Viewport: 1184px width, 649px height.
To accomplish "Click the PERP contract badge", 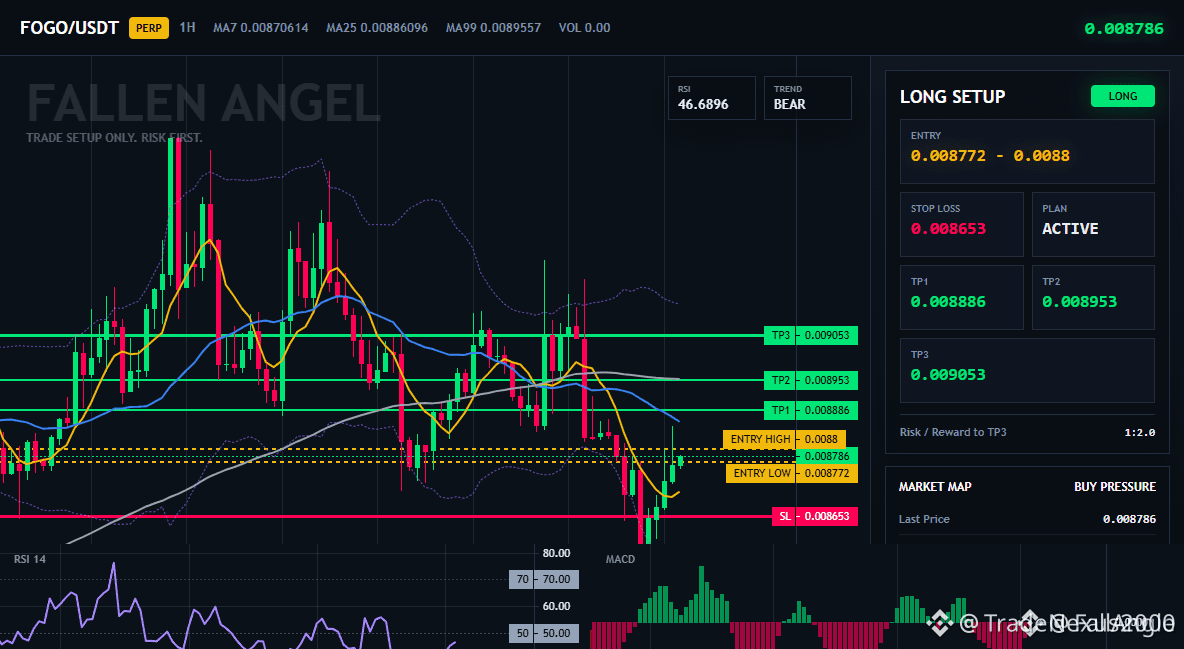I will [149, 28].
